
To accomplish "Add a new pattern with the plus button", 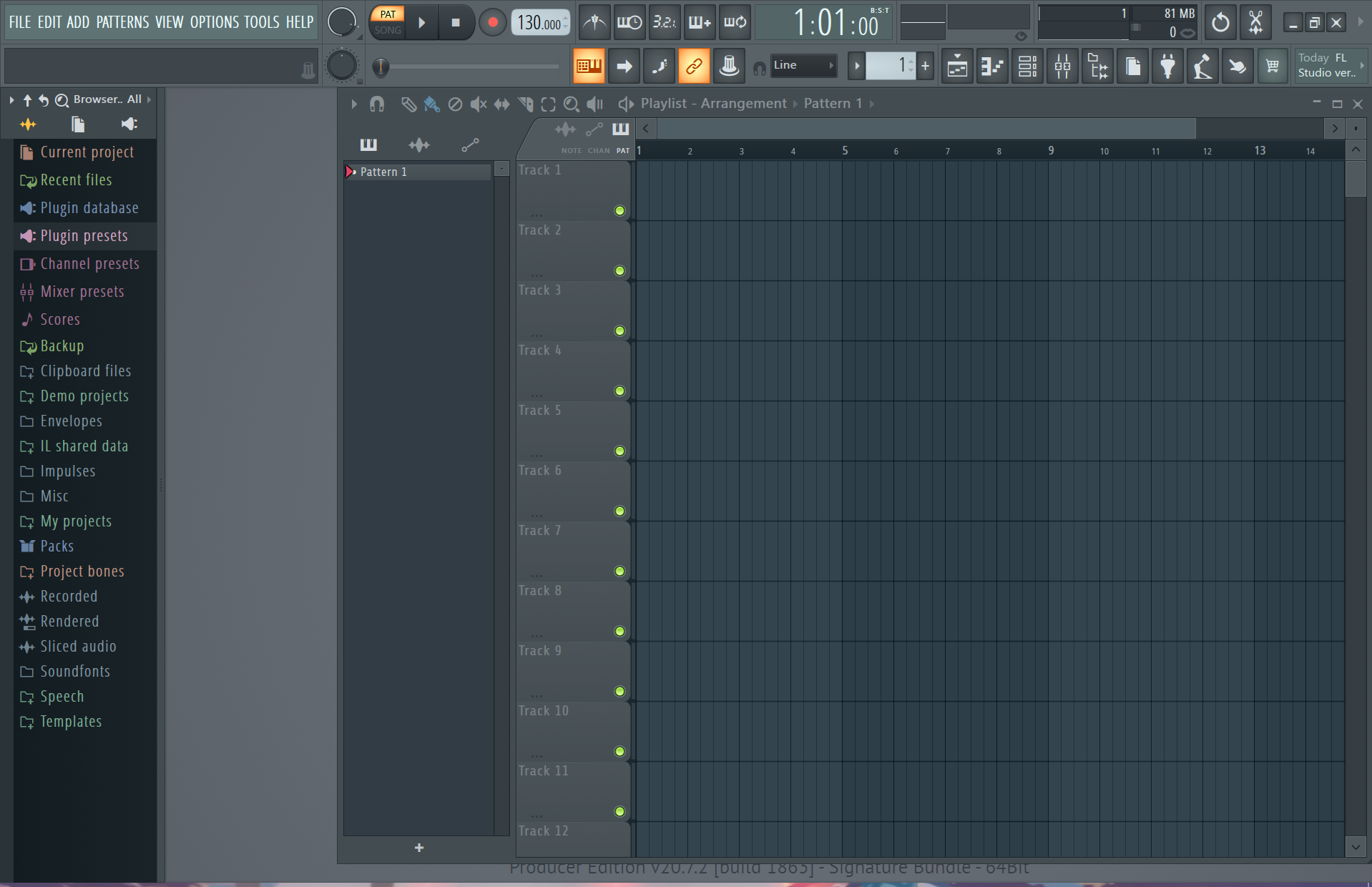I will (x=419, y=848).
